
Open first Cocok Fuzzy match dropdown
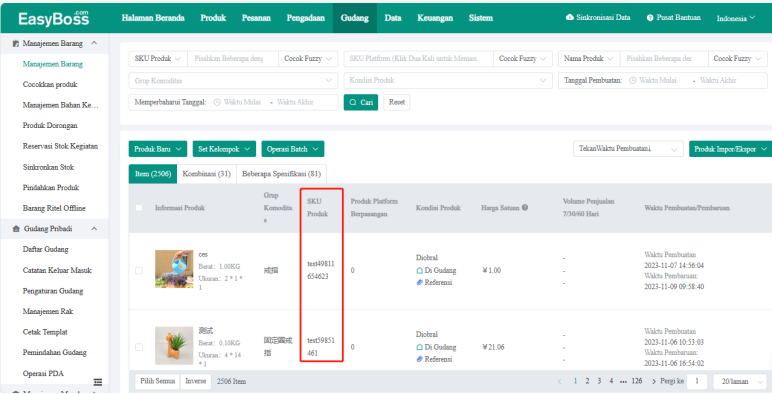point(308,59)
